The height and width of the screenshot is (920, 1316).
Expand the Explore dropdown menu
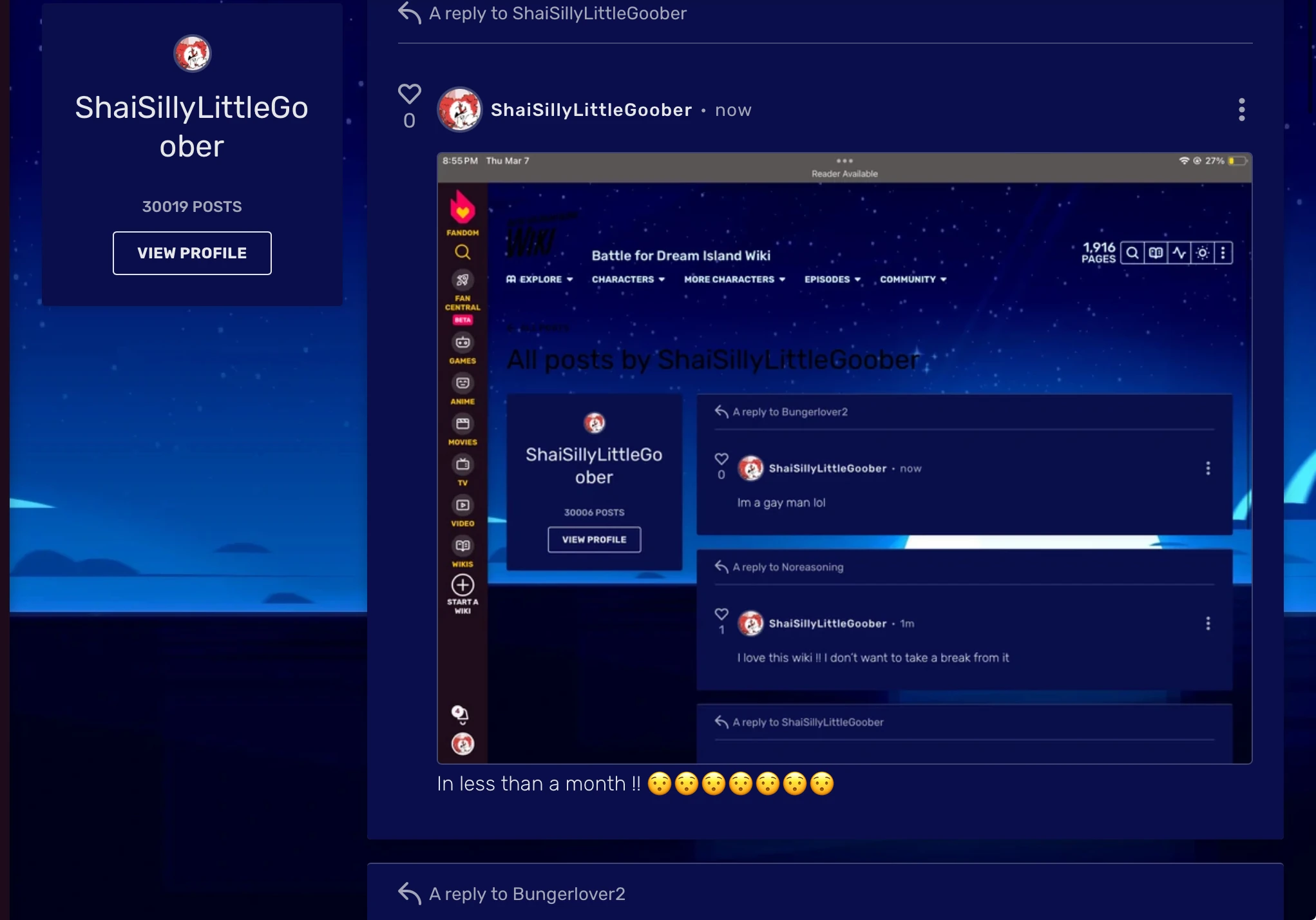tap(540, 280)
